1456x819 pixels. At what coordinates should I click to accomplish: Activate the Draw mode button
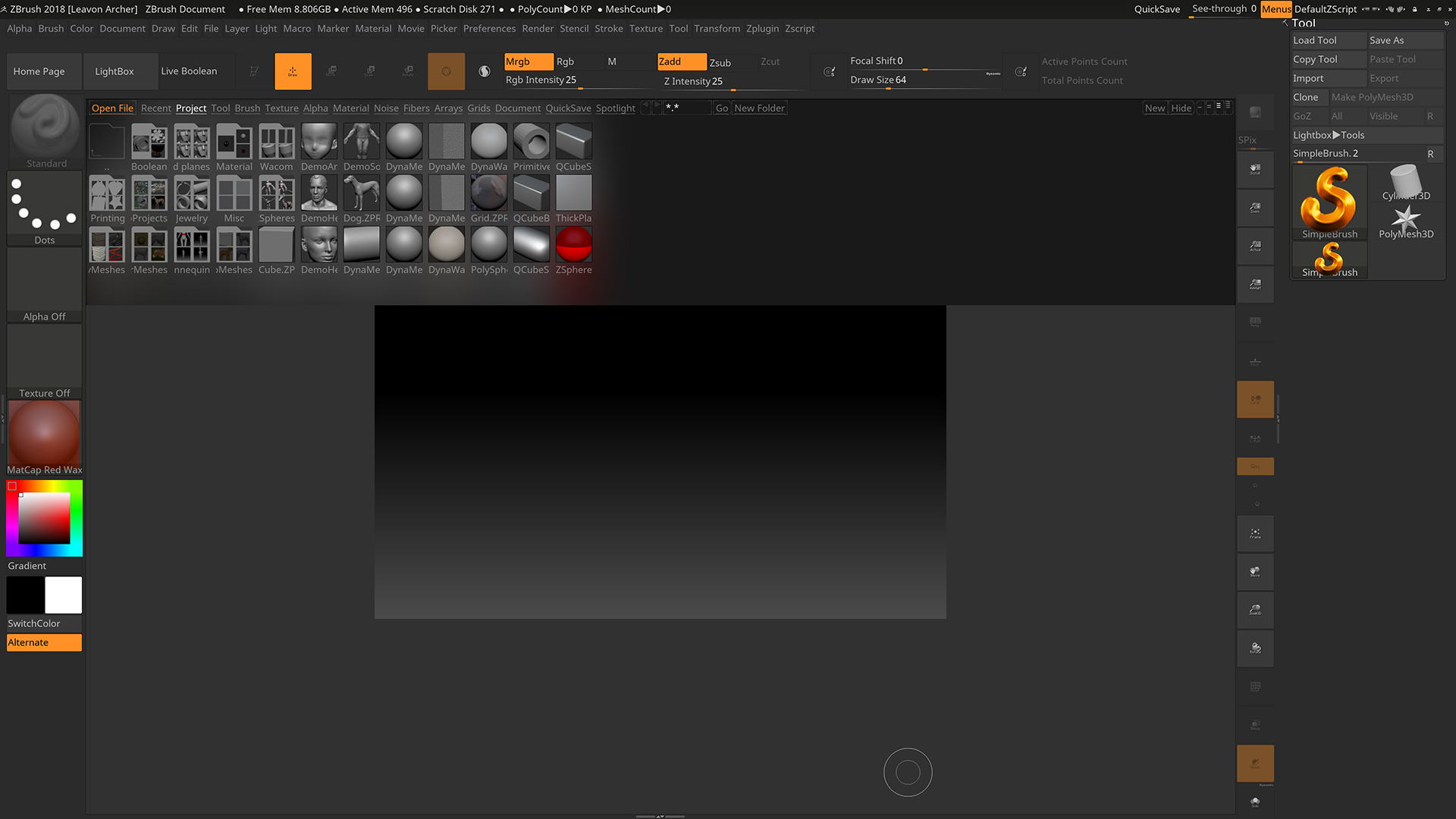pos(293,71)
